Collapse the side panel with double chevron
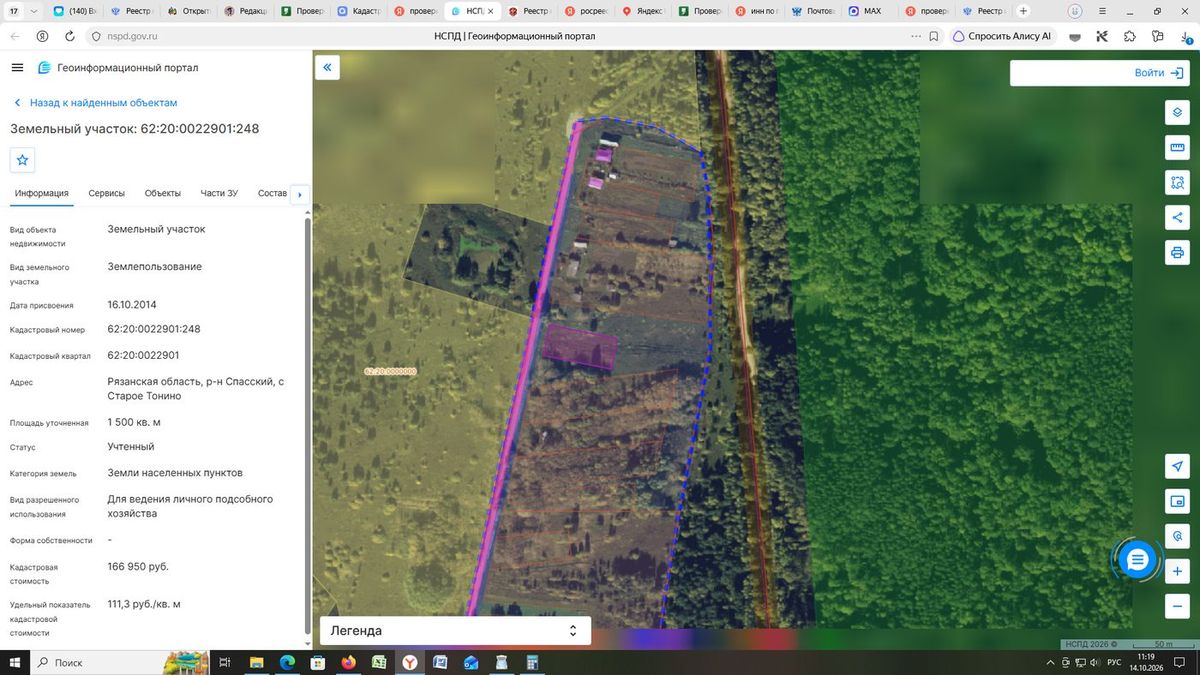The image size is (1200, 675). coord(327,68)
